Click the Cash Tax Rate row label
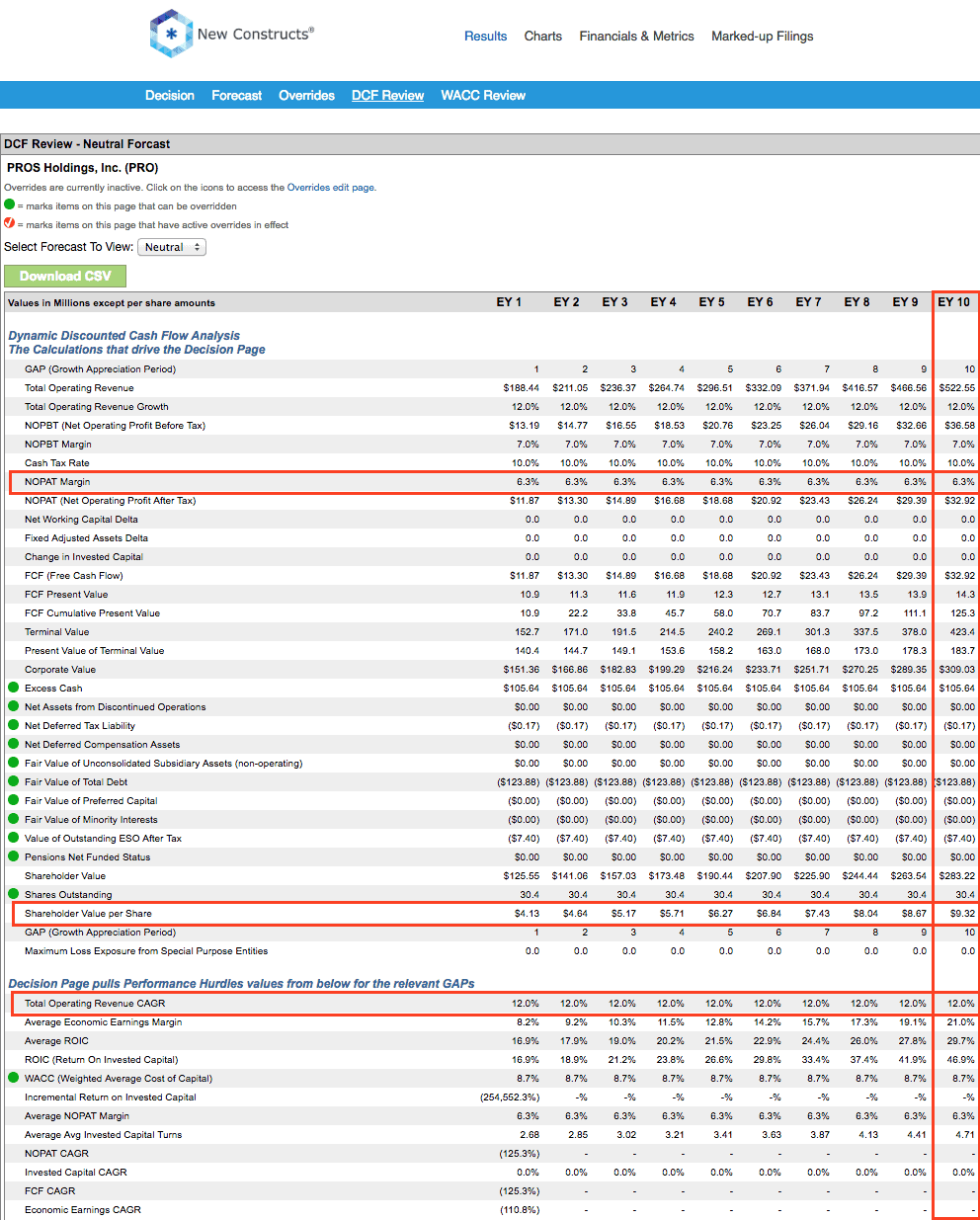 click(57, 463)
